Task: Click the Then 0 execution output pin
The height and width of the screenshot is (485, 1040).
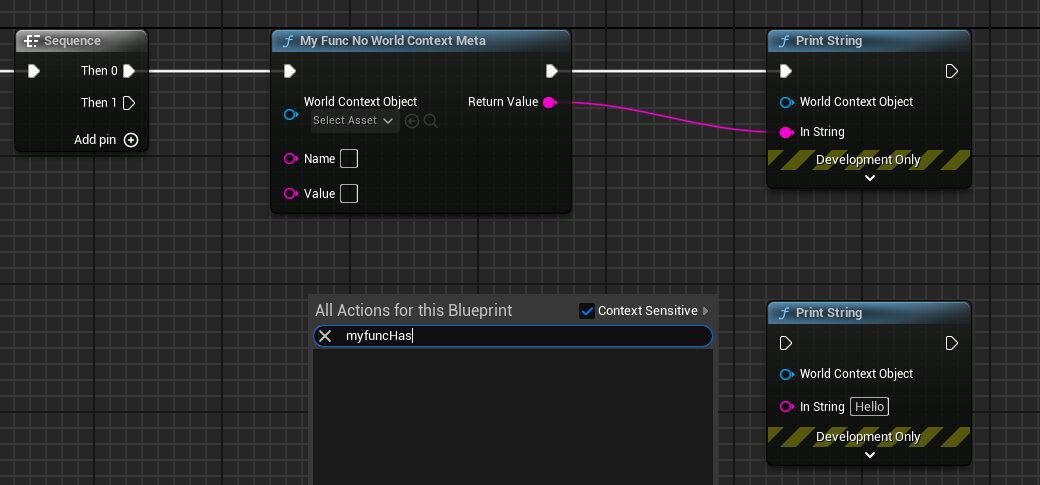Action: (x=128, y=71)
